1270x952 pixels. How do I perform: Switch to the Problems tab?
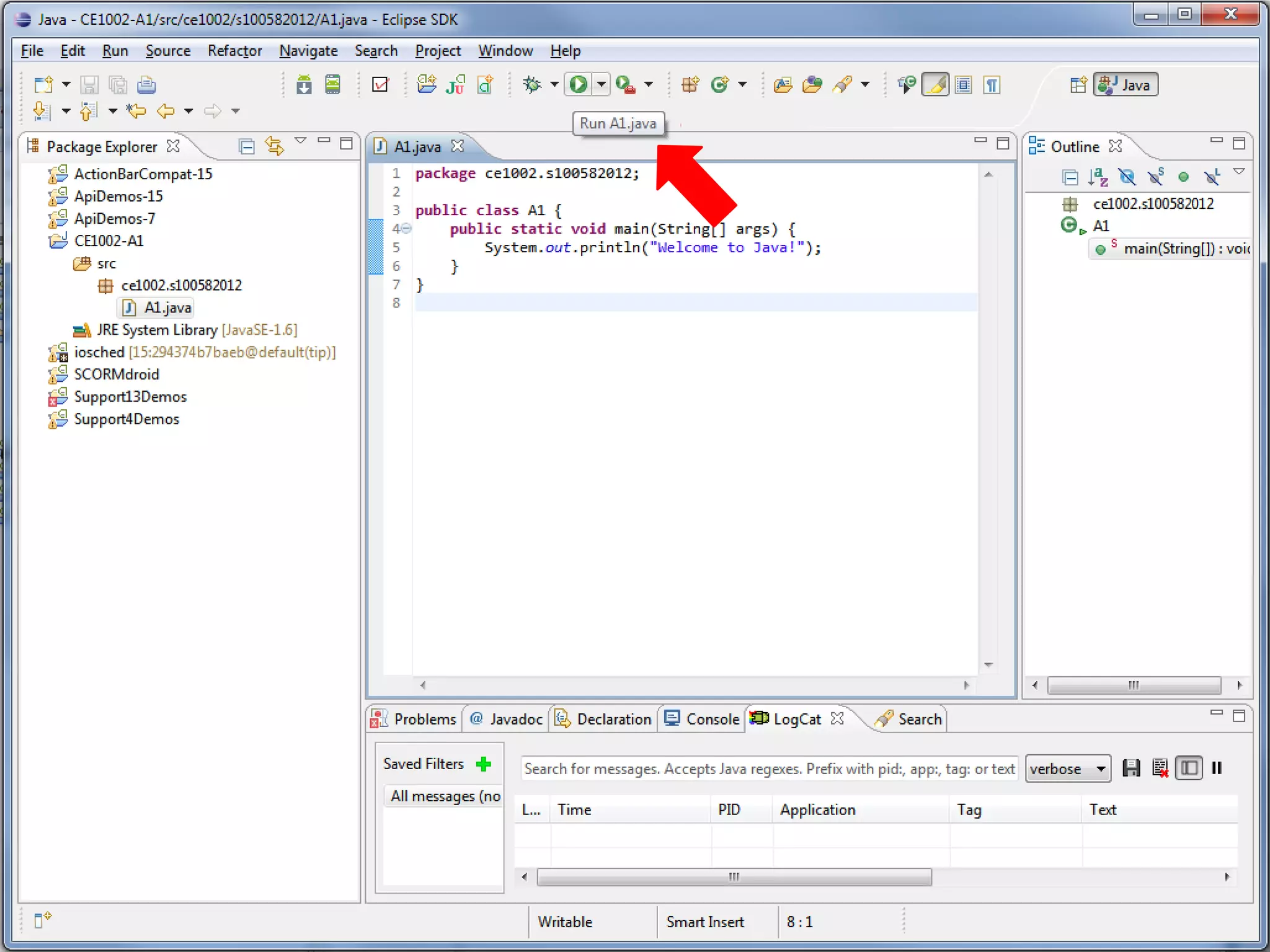[x=414, y=719]
